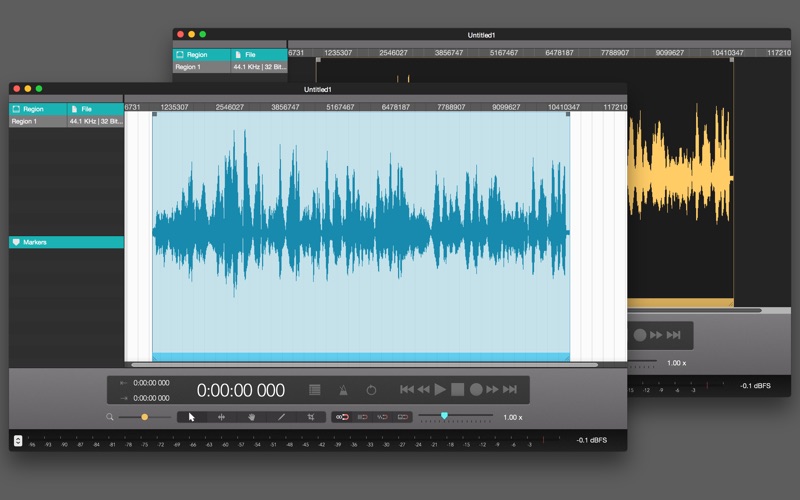The image size is (800, 500).
Task: Click 44.1 KHz | 32 Bit cell in back window
Action: [x=259, y=67]
